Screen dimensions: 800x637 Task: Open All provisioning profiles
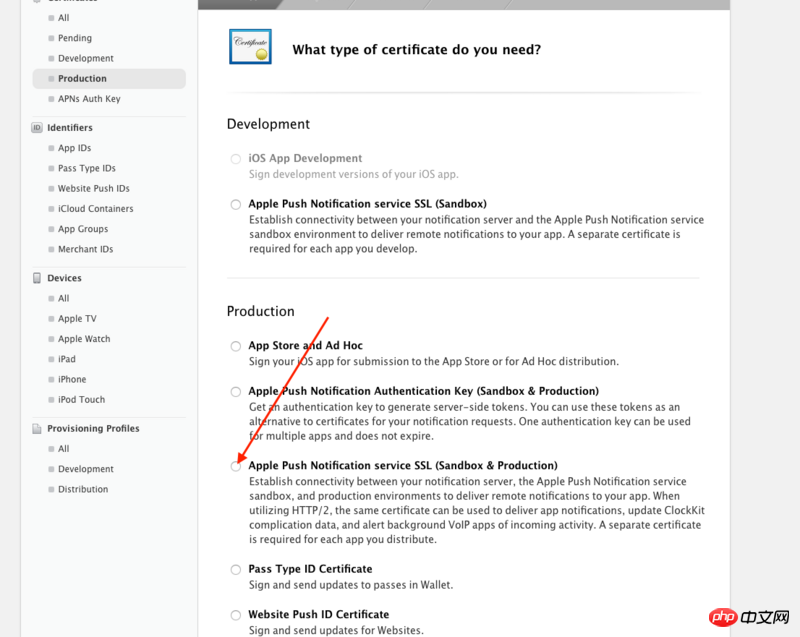pos(64,449)
